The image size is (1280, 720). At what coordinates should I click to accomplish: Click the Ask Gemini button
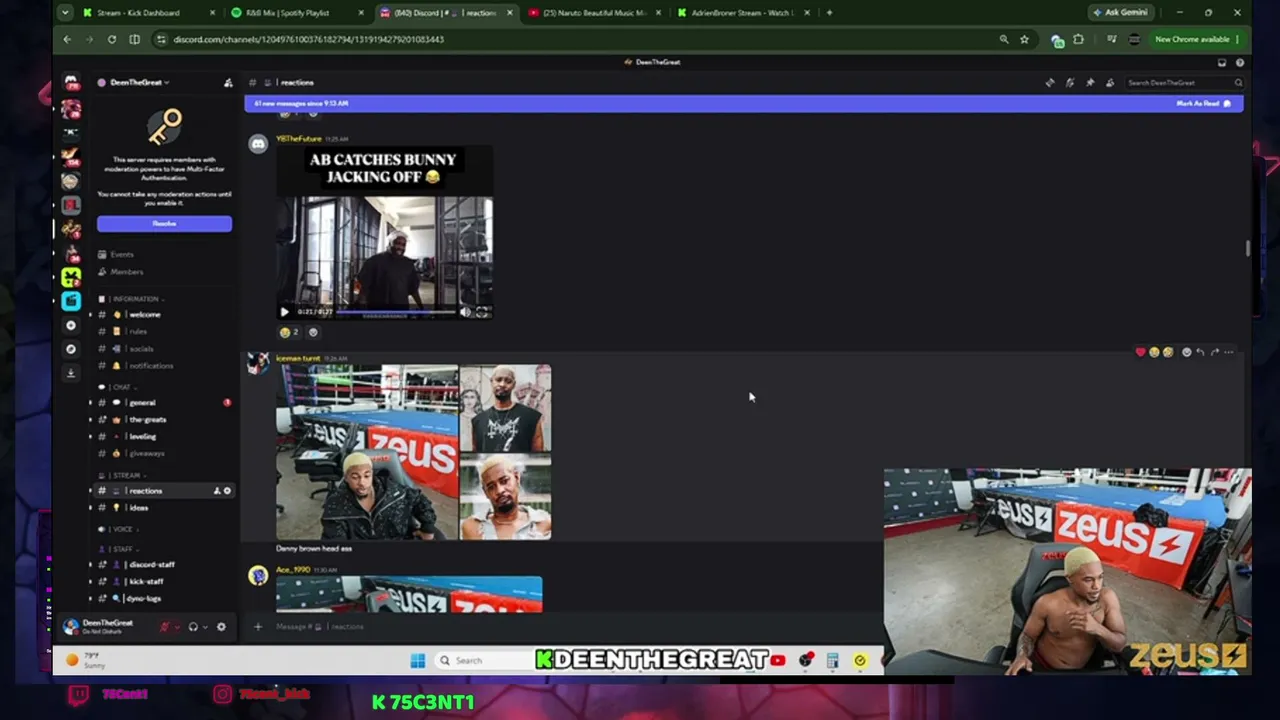pyautogui.click(x=1120, y=13)
